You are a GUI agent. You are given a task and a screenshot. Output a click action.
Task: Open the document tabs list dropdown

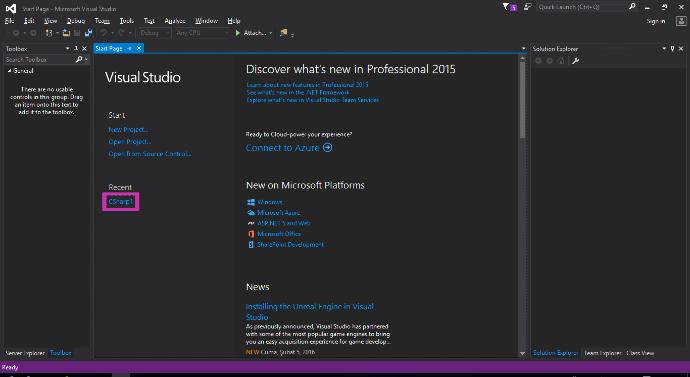(523, 48)
